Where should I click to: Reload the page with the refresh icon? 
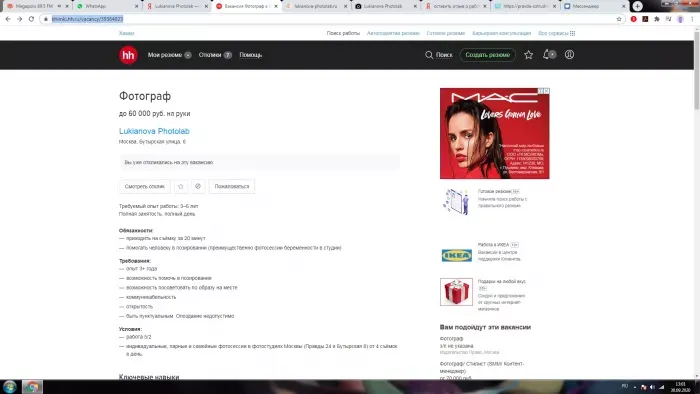(x=31, y=19)
